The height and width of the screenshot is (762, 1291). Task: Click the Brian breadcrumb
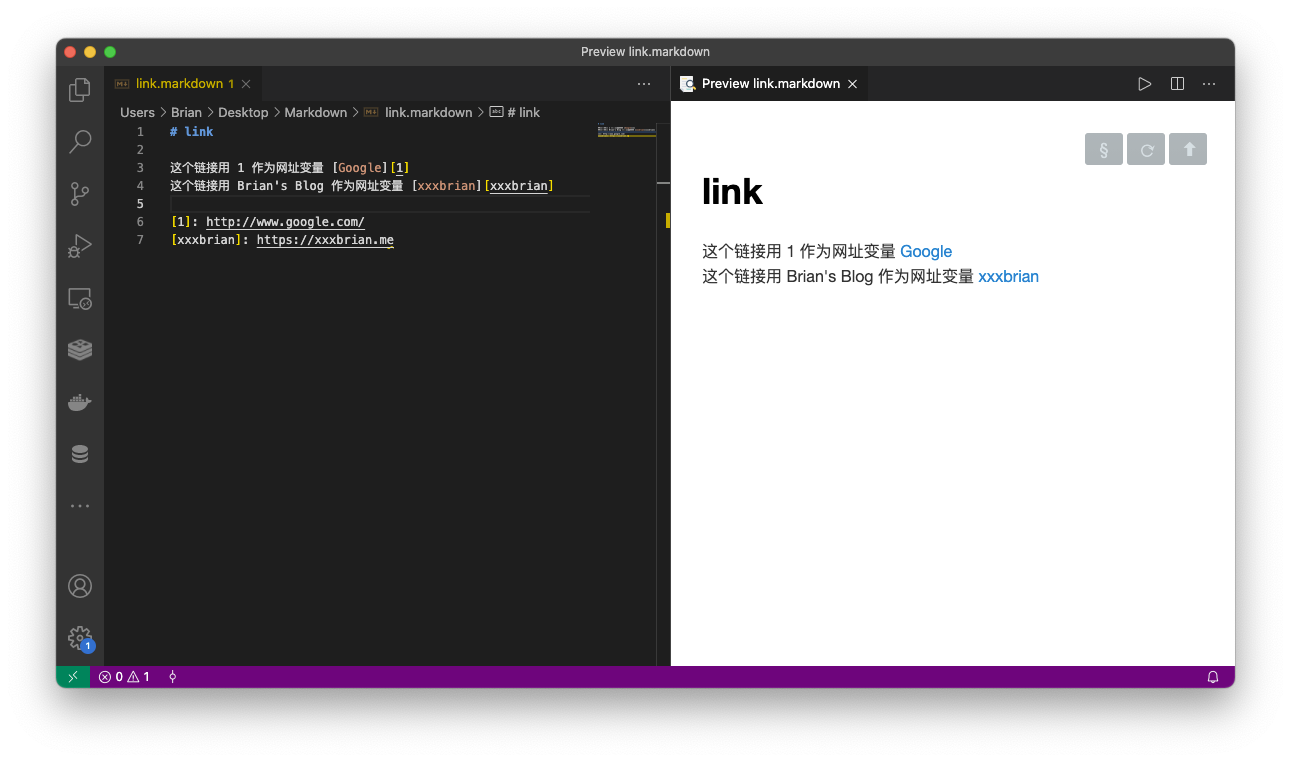186,112
